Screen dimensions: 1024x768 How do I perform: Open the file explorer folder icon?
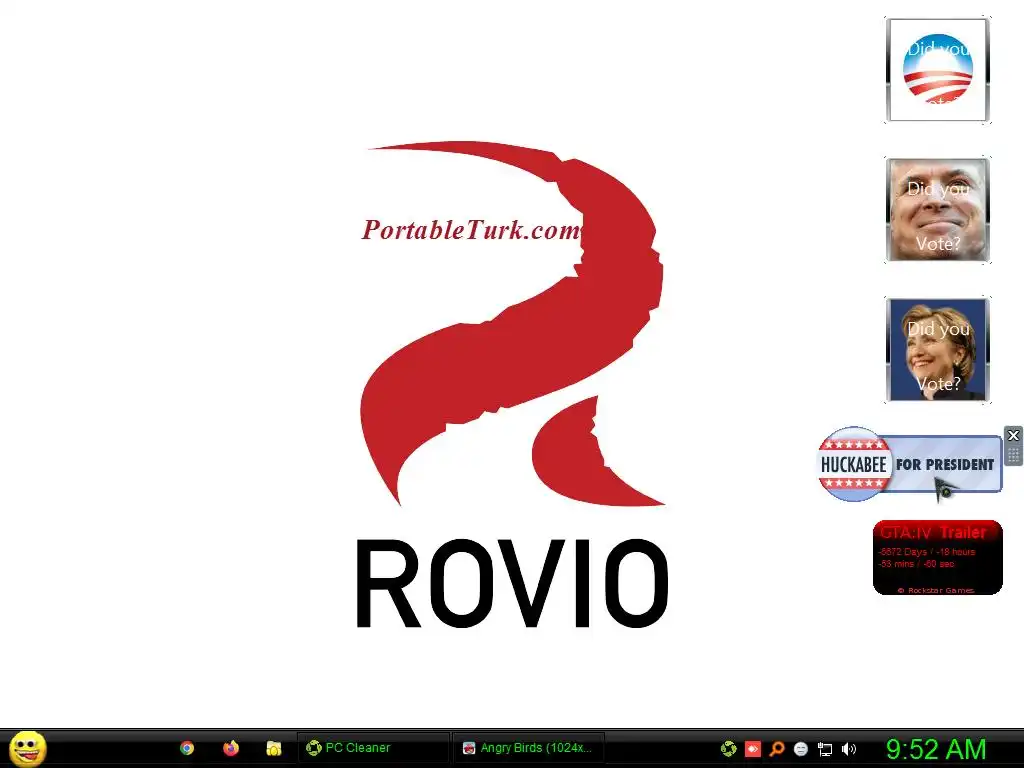pos(274,748)
